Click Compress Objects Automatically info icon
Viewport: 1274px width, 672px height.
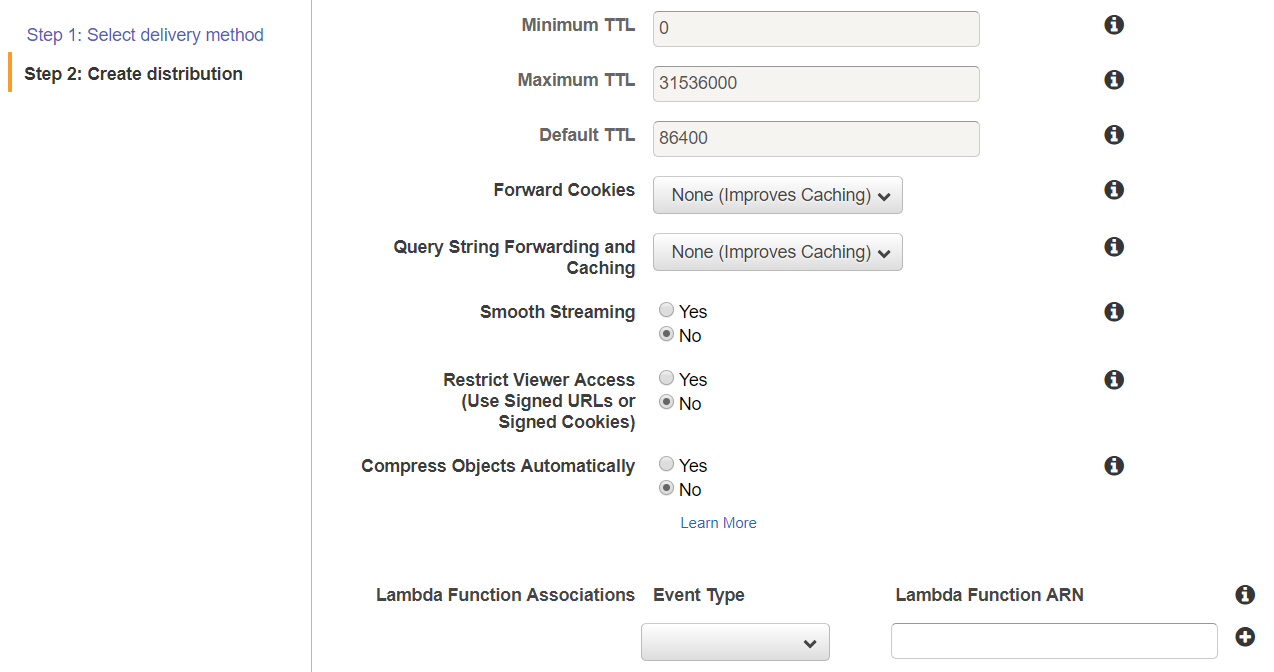[x=1114, y=466]
